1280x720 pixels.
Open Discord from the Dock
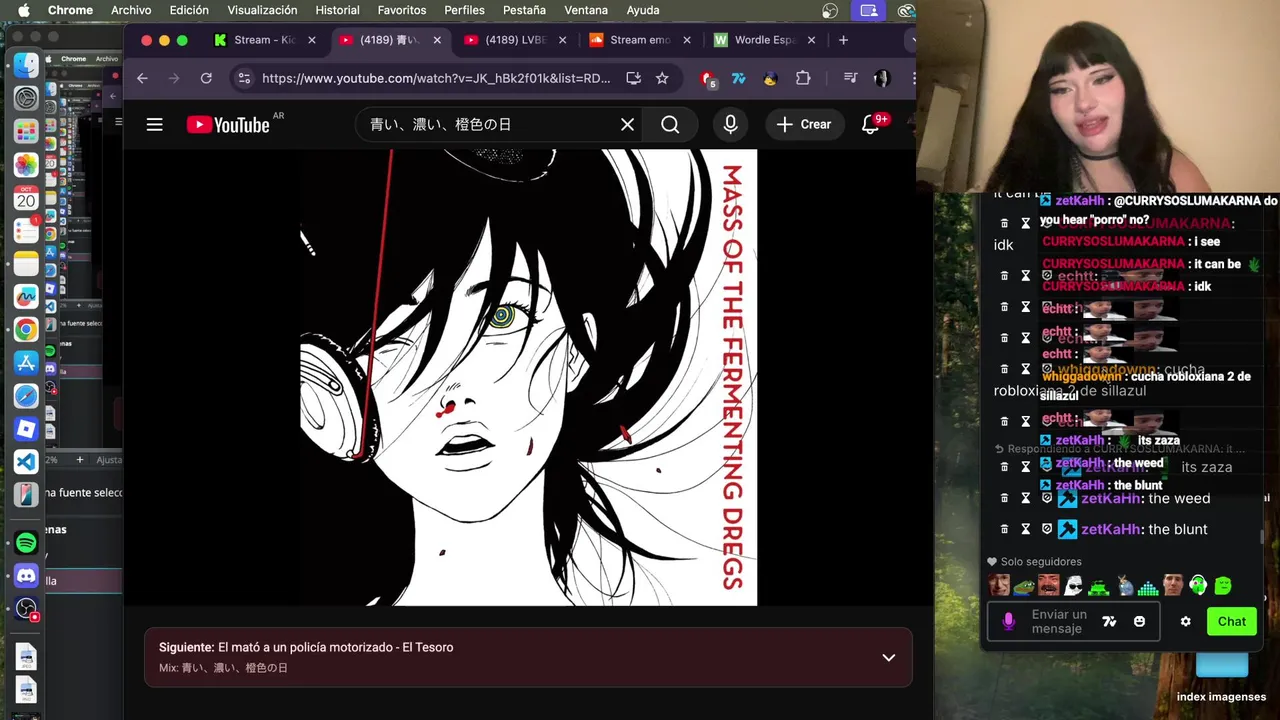26,576
